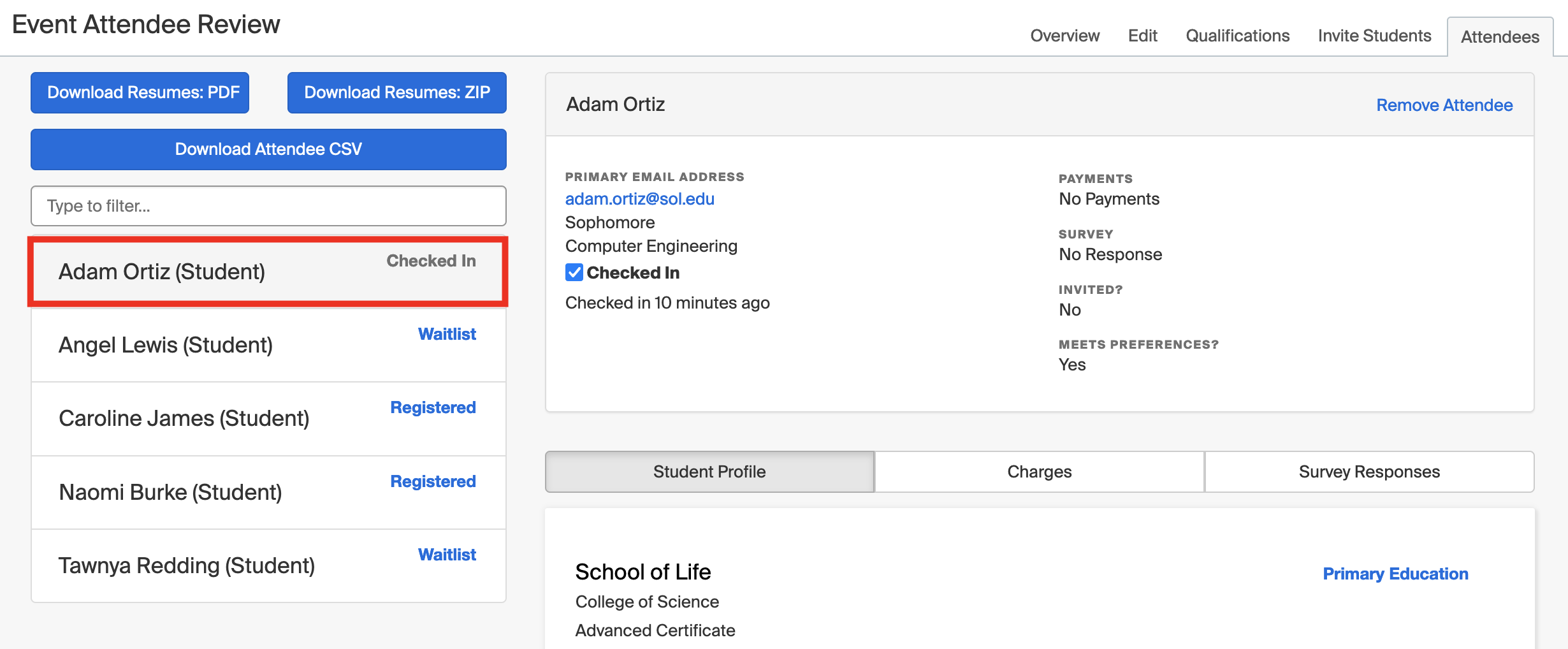Open the Overview tab
Image resolution: width=1568 pixels, height=649 pixels.
click(x=1064, y=36)
